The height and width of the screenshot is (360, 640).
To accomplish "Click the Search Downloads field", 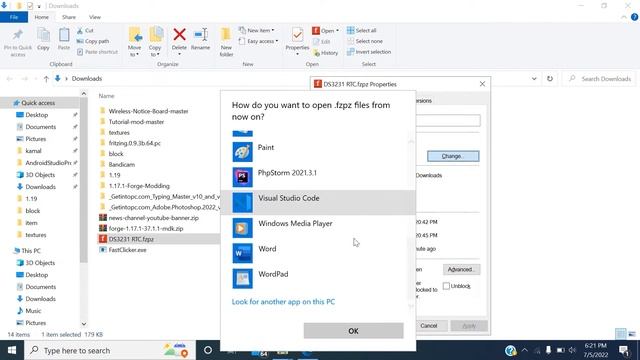I will (x=600, y=79).
